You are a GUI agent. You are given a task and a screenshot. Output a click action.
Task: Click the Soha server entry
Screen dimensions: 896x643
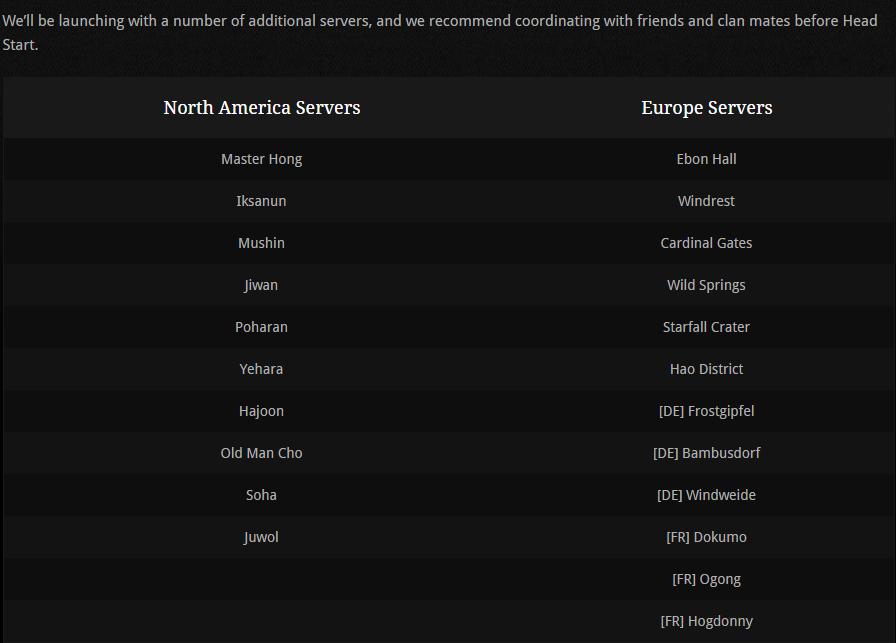tap(261, 495)
